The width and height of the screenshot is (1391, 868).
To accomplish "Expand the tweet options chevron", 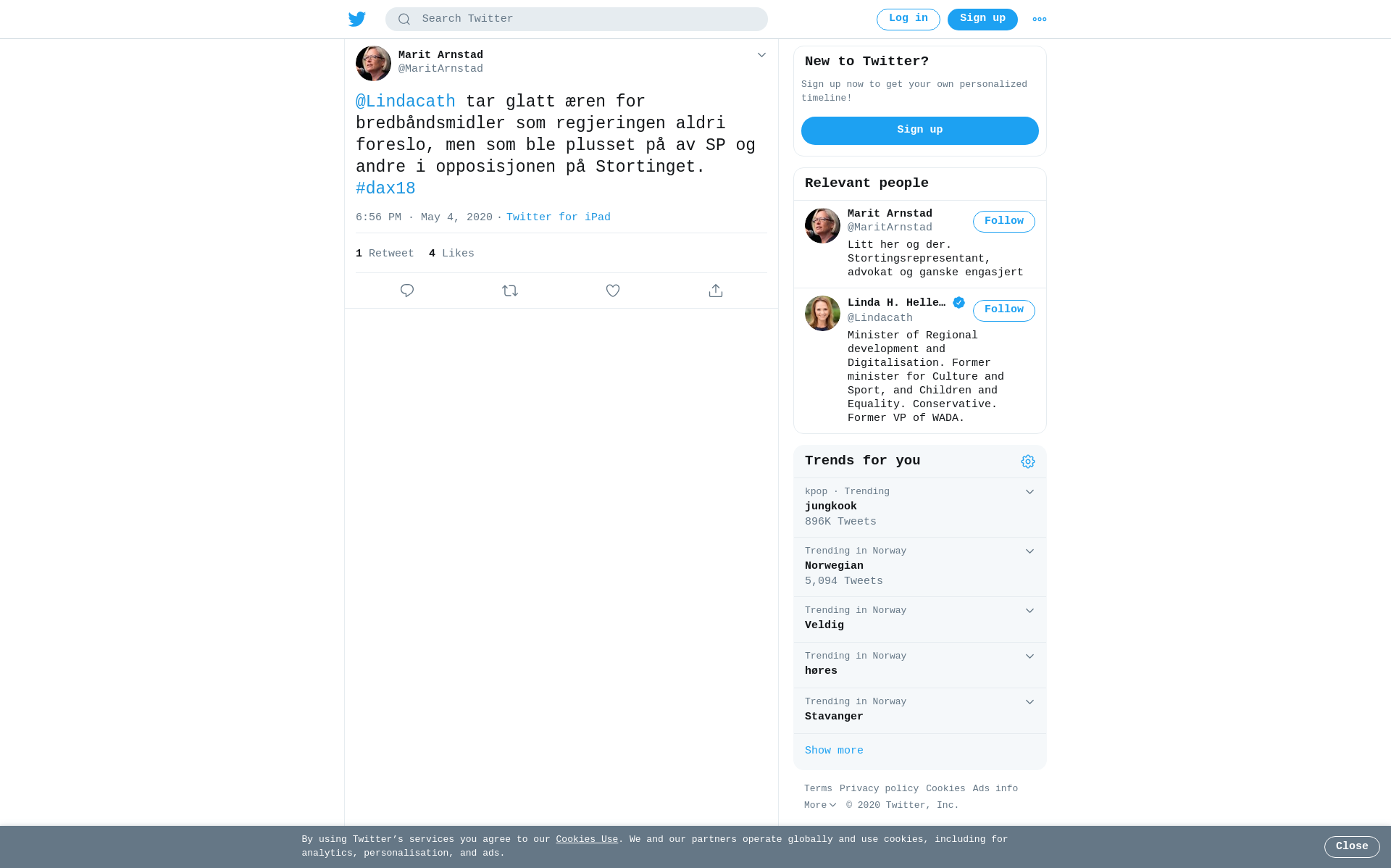I will tap(761, 55).
